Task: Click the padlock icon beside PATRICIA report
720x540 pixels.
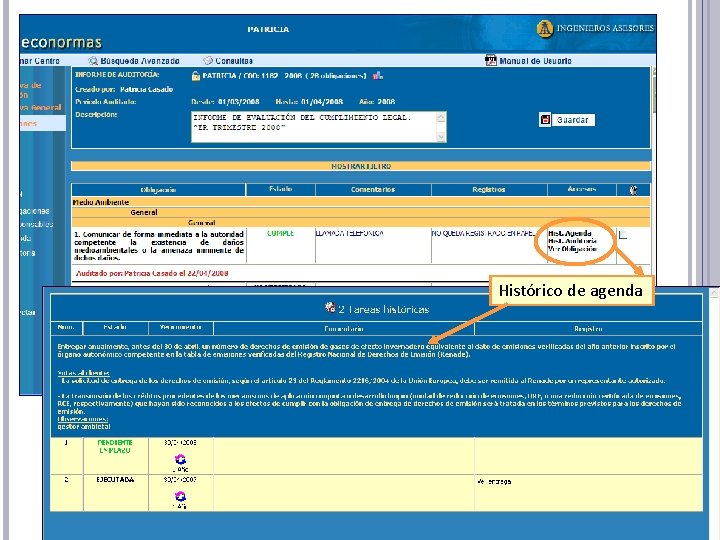Action: [x=196, y=76]
